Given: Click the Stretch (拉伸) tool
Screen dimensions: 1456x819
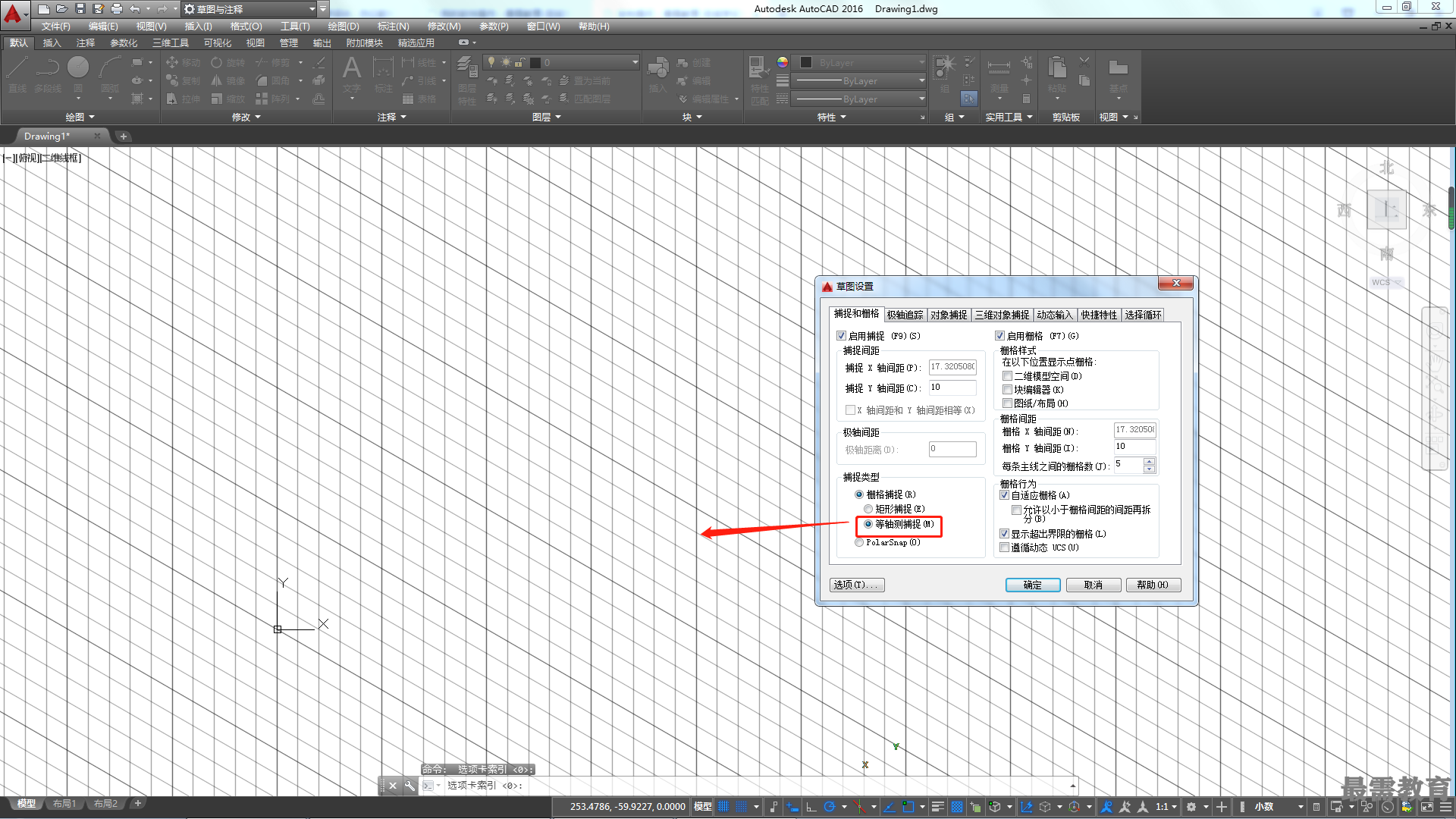Looking at the screenshot, I should (x=183, y=99).
